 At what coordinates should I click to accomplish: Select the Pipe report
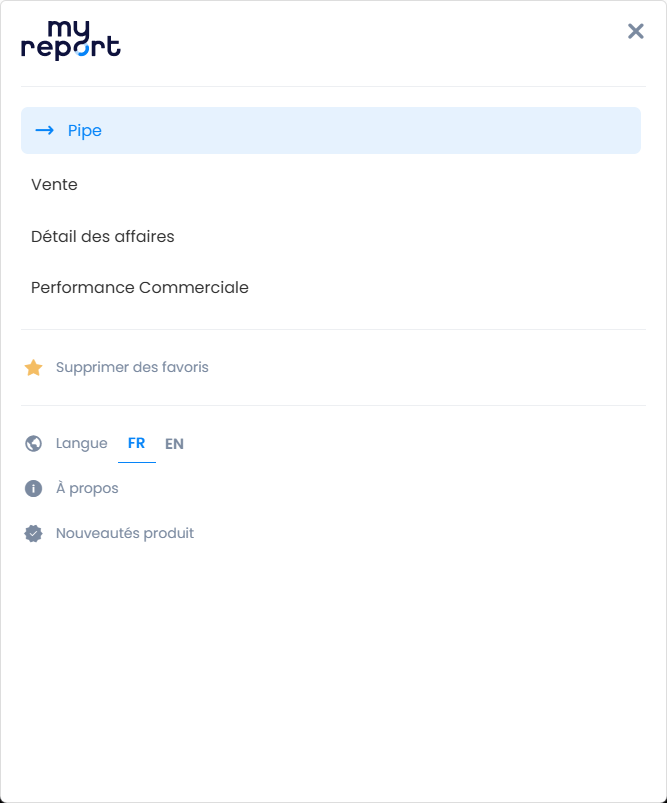85,130
